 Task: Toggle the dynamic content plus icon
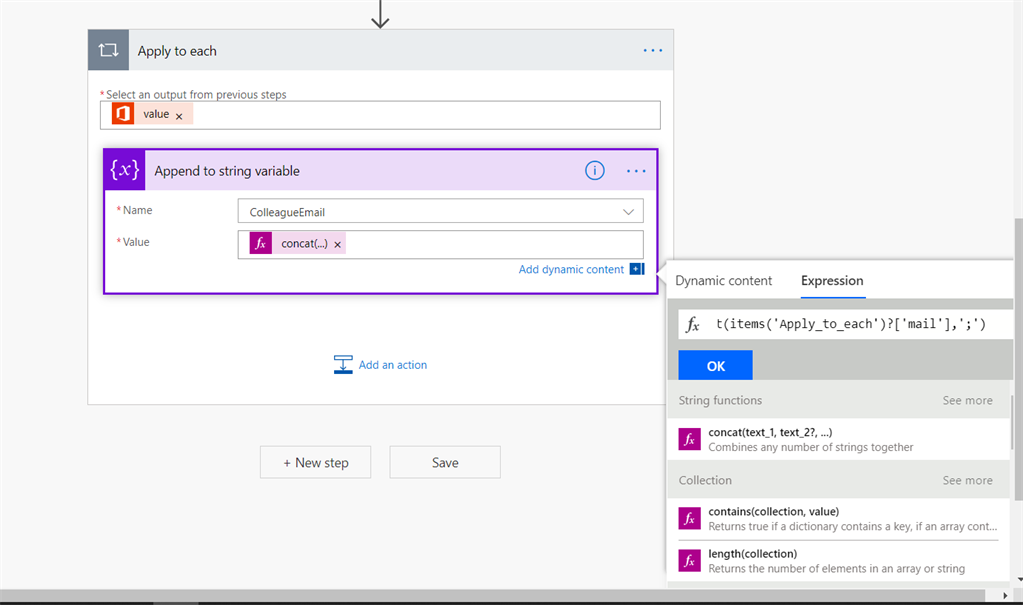pos(636,269)
